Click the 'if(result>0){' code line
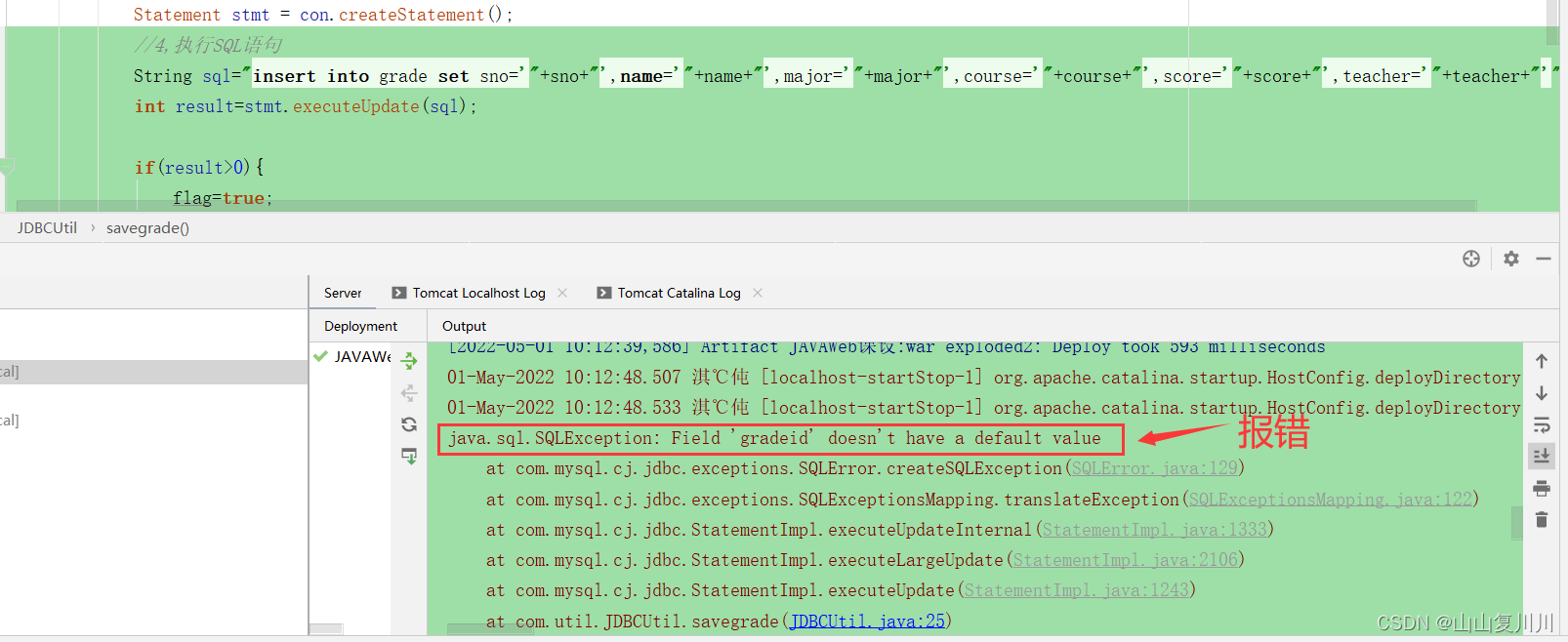Screen dimensions: 1568x642 pyautogui.click(x=199, y=167)
